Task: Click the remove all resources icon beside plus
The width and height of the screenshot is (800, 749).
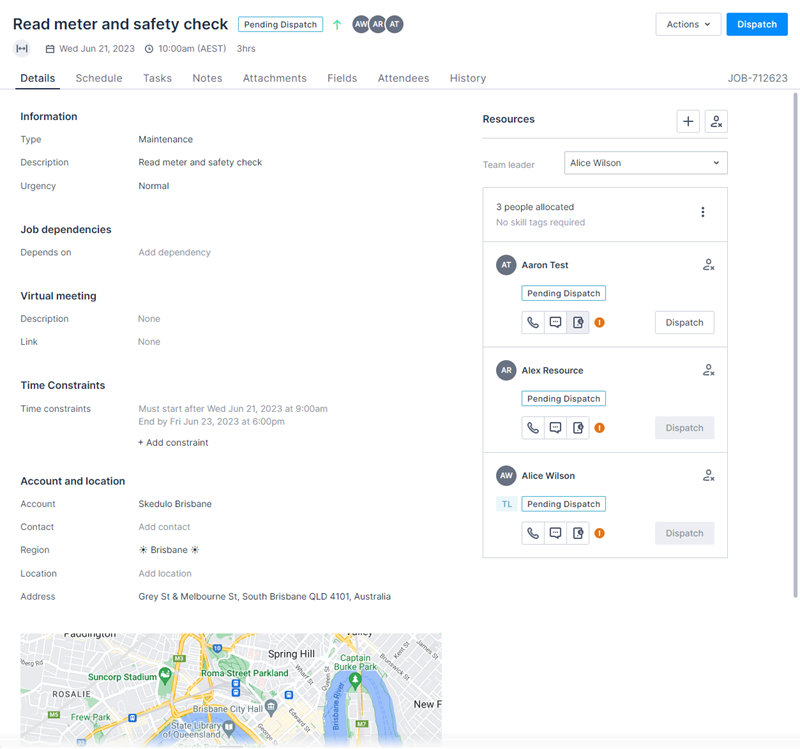Action: (x=716, y=120)
